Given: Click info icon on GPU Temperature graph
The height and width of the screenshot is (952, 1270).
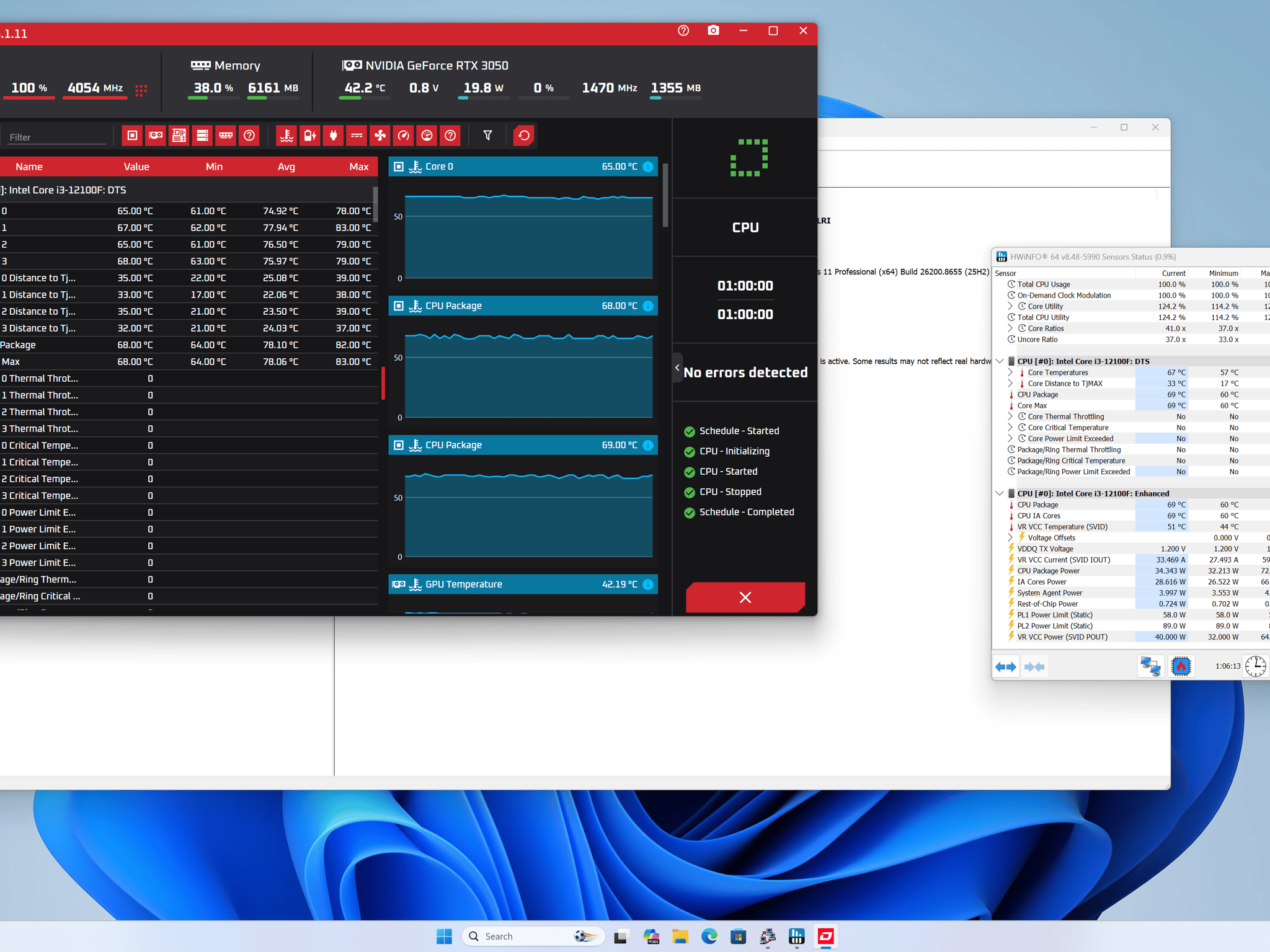Looking at the screenshot, I should (648, 584).
